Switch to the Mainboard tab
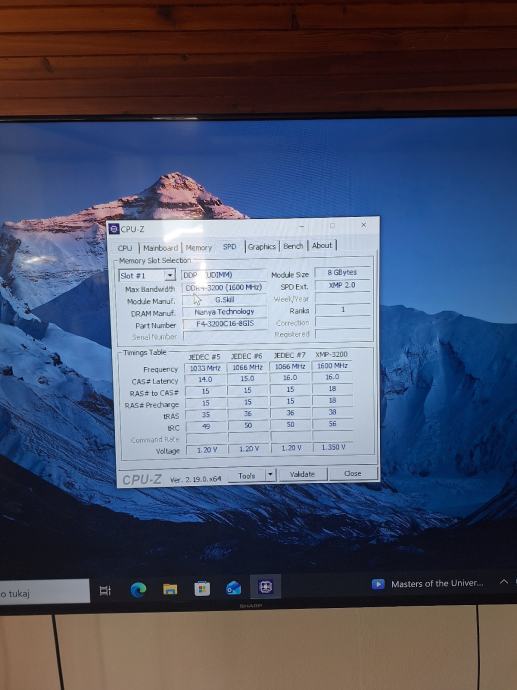Screen dimensions: 517x690 click(161, 248)
